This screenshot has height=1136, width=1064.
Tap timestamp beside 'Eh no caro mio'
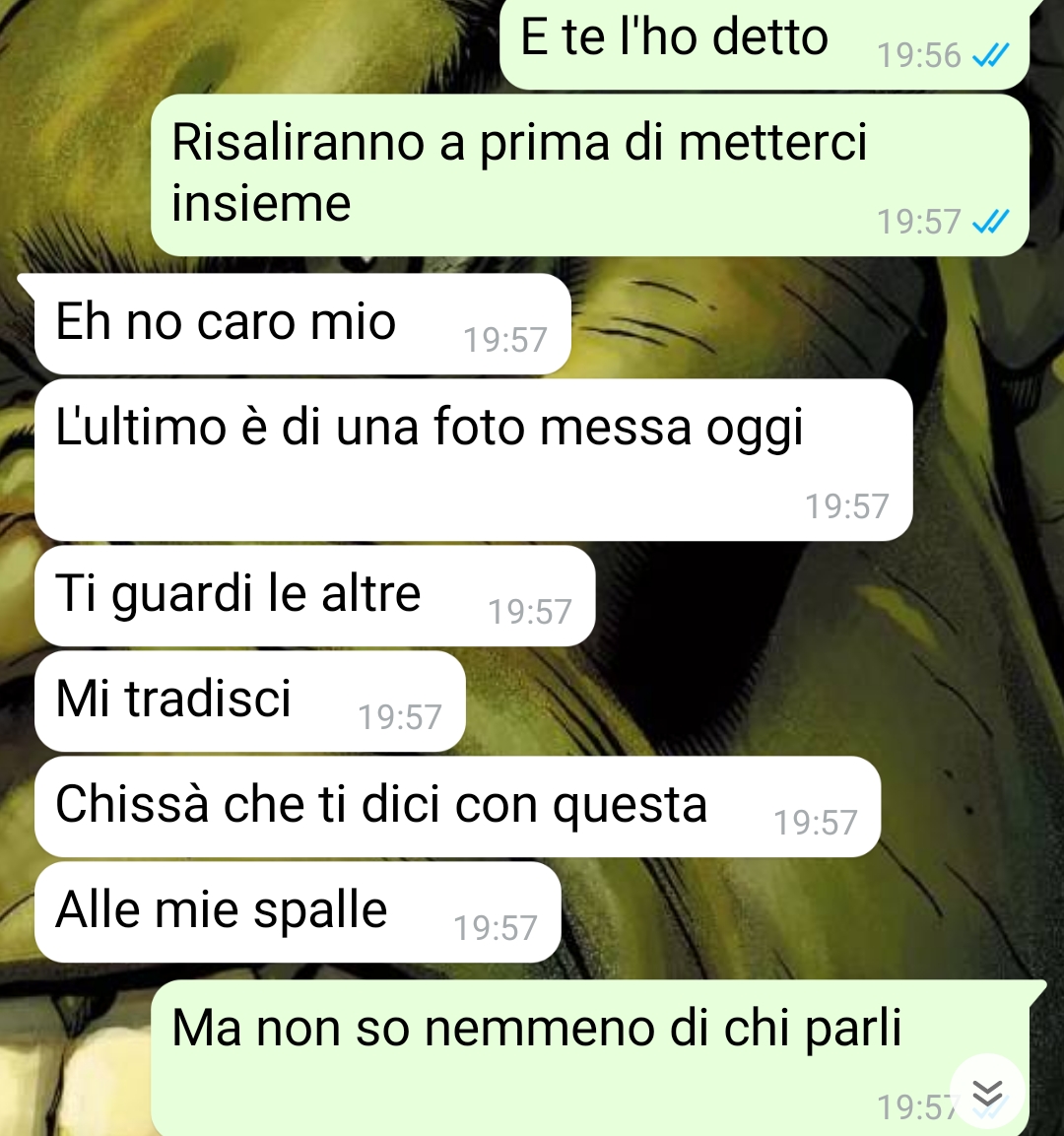[x=504, y=340]
